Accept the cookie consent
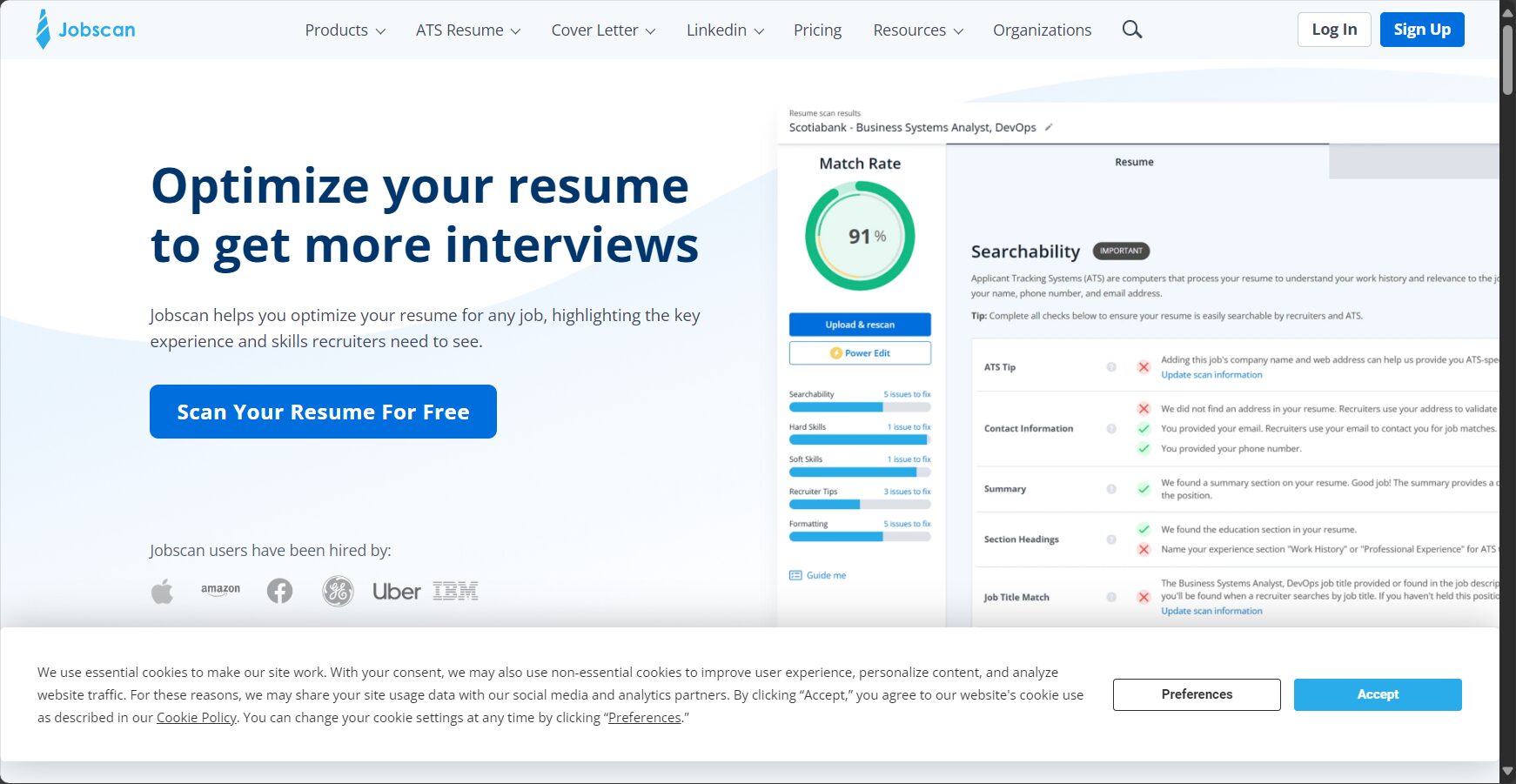The width and height of the screenshot is (1516, 784). pyautogui.click(x=1378, y=694)
